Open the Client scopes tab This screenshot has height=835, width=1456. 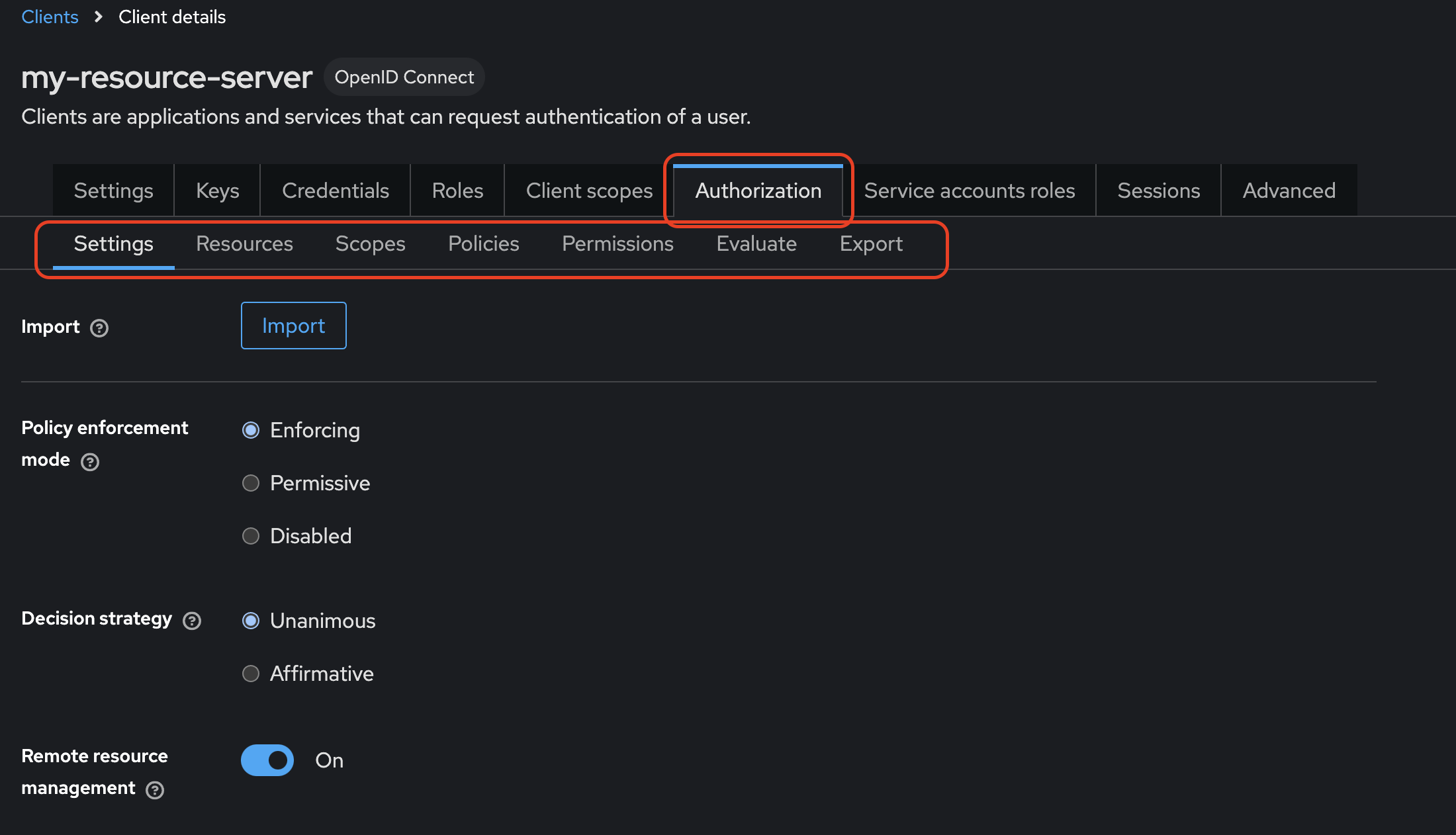(589, 191)
